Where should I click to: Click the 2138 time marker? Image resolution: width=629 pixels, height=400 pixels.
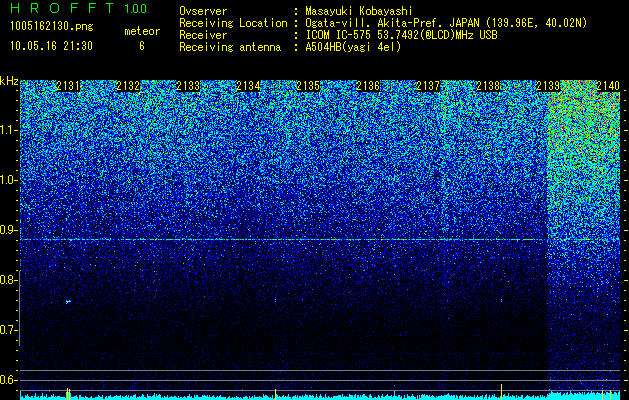coord(488,86)
